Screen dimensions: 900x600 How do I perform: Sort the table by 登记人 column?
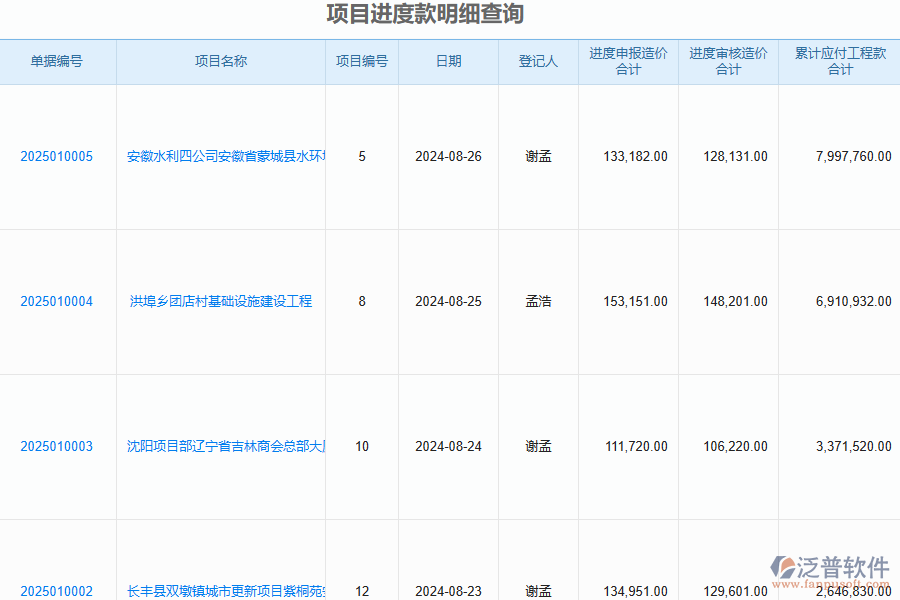click(x=538, y=61)
